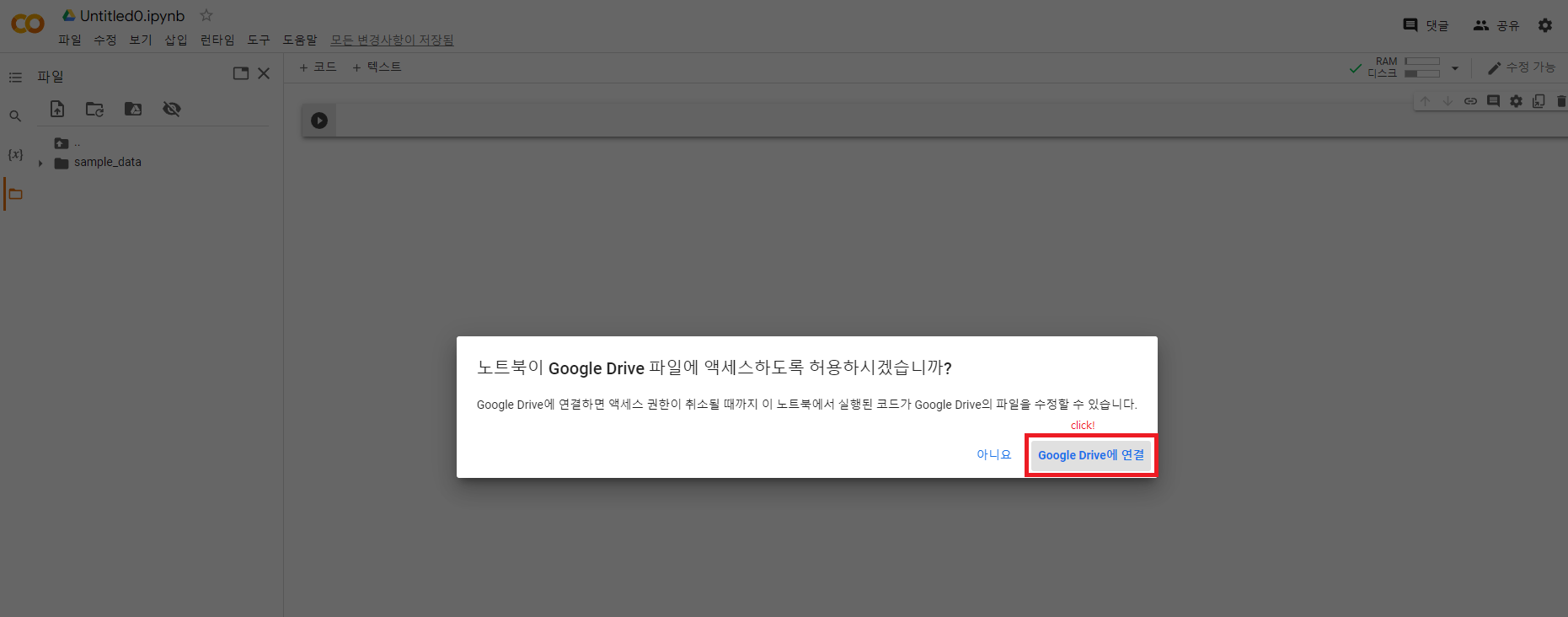Move cell down arrow icon
This screenshot has height=617, width=1568.
(1448, 101)
